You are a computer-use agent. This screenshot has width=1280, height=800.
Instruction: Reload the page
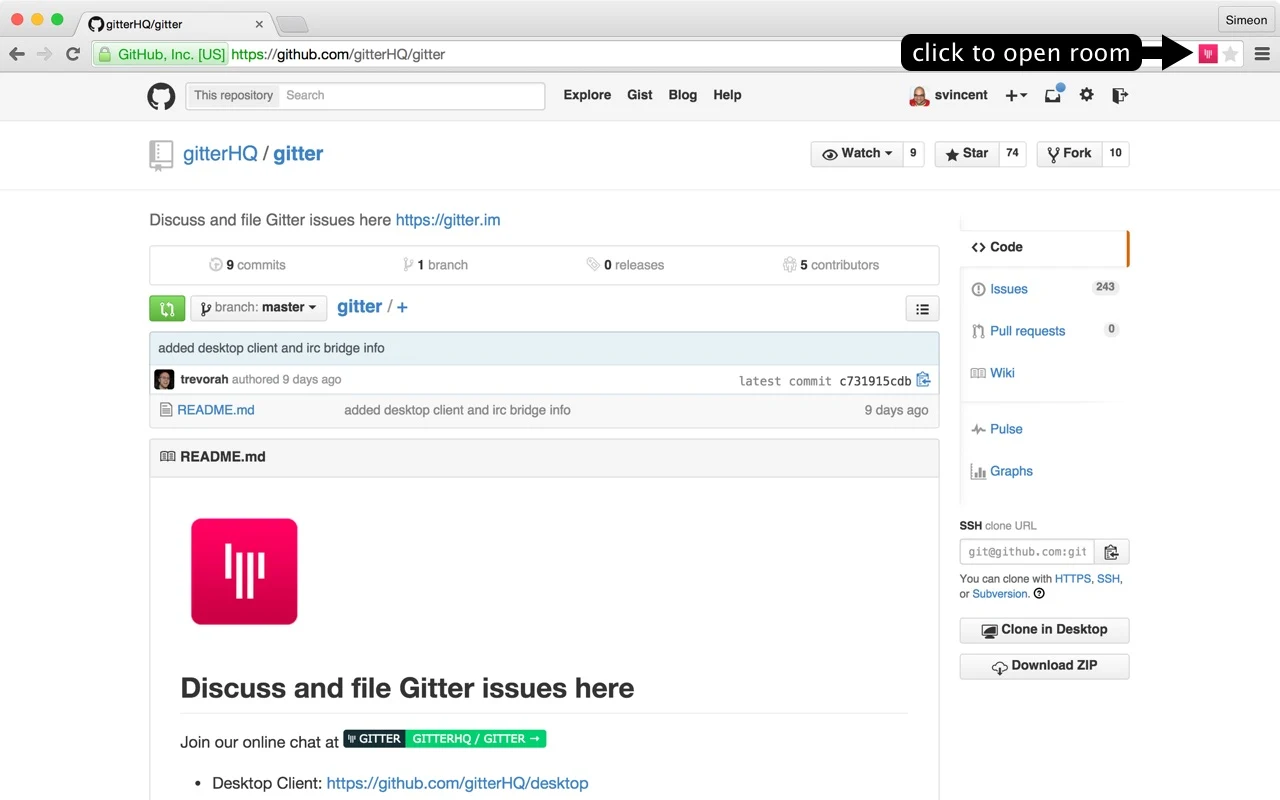click(x=73, y=54)
